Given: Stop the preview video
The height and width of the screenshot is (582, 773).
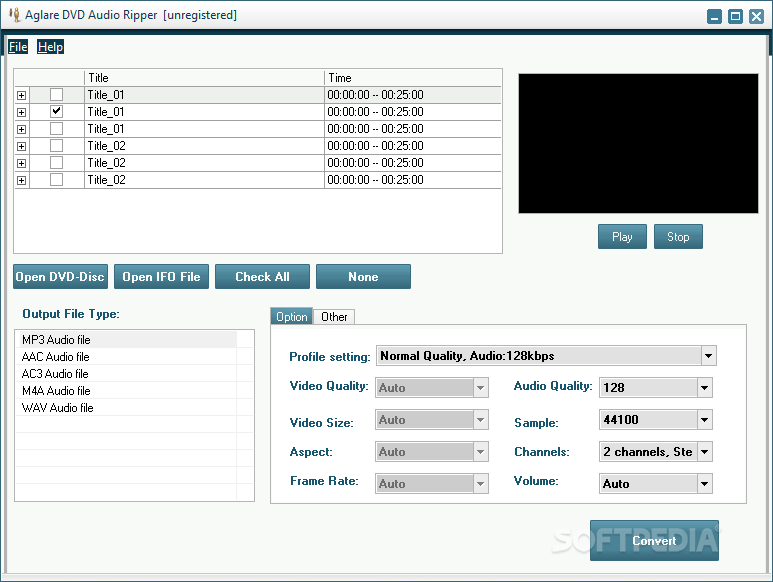Looking at the screenshot, I should 678,237.
